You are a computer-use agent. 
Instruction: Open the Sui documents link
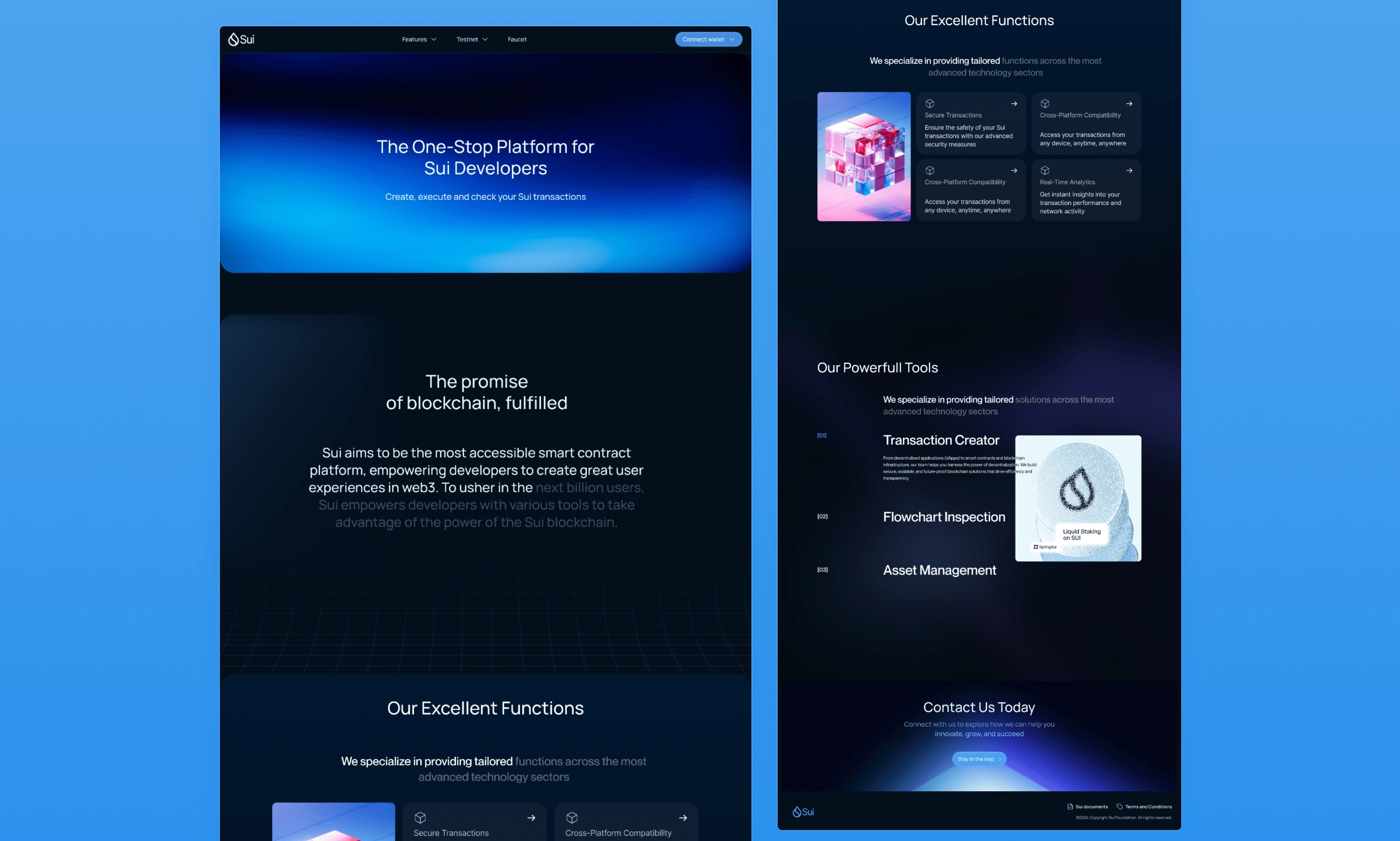click(x=1091, y=807)
